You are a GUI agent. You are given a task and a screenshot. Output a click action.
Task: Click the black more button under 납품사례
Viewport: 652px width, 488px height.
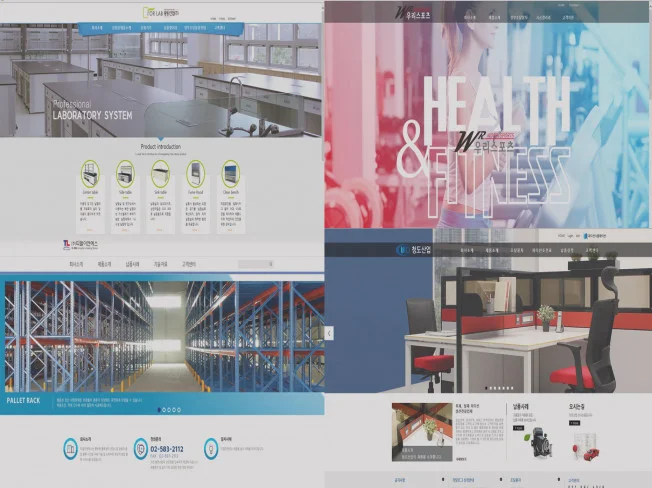tap(518, 428)
